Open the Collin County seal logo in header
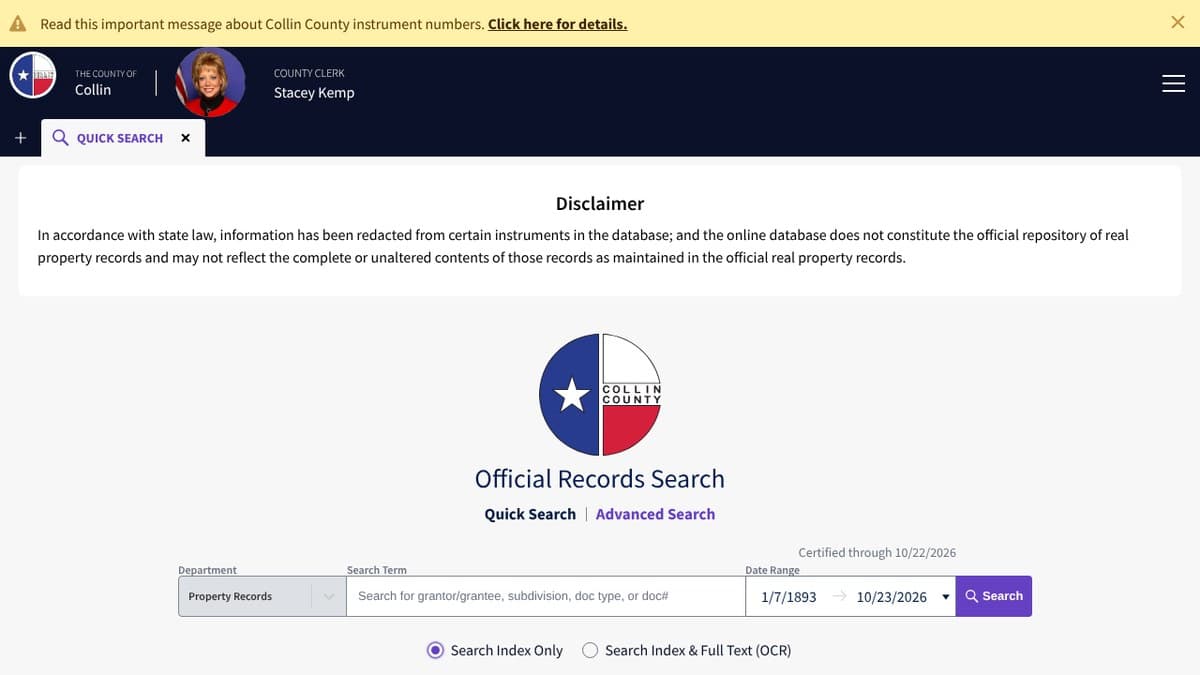This screenshot has width=1200, height=675. pyautogui.click(x=32, y=75)
